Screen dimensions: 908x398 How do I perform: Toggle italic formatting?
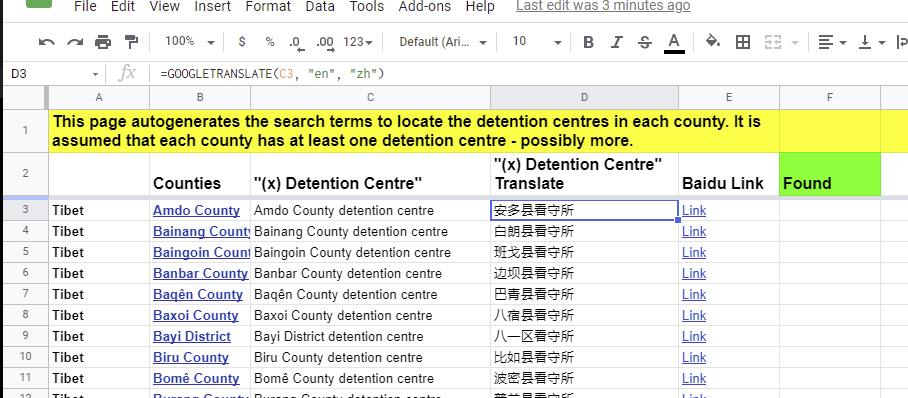coord(617,42)
